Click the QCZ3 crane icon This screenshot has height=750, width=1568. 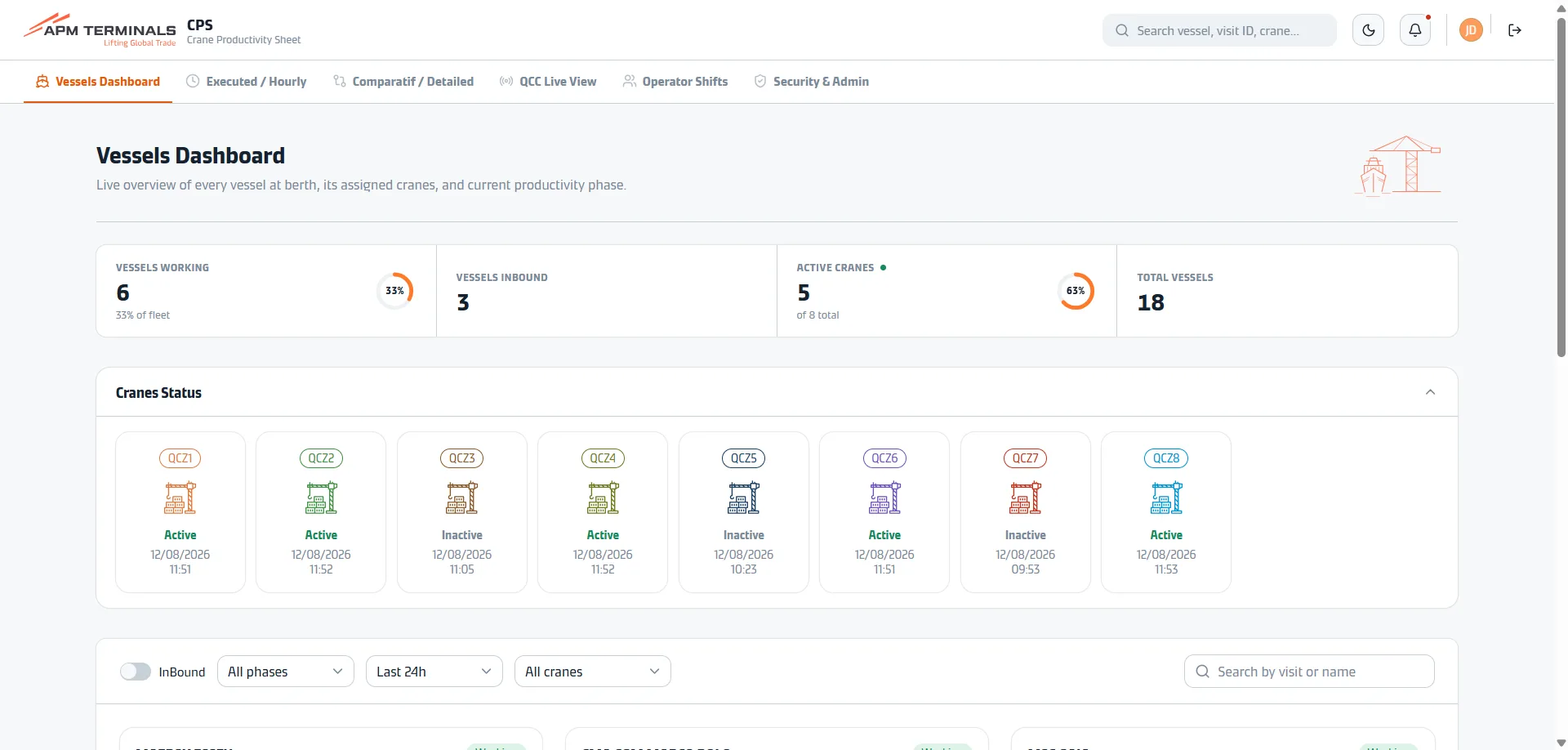click(462, 498)
